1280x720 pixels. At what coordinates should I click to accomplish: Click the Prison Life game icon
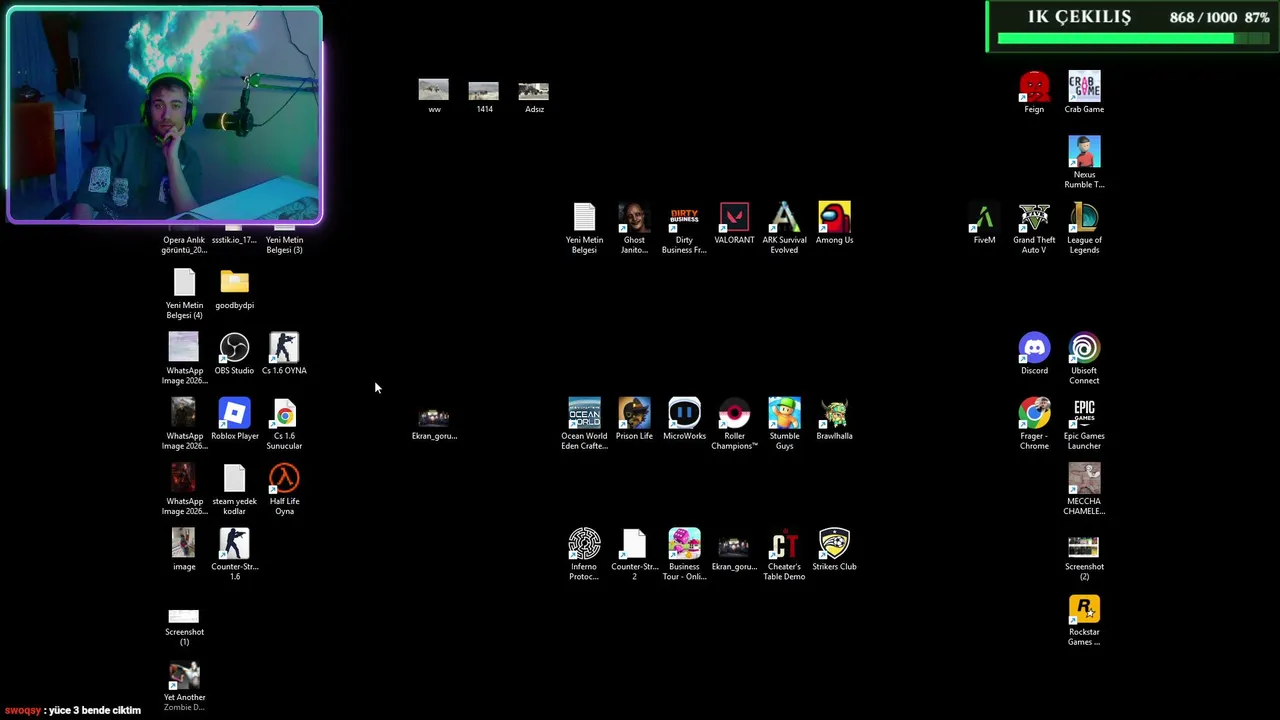pos(634,414)
